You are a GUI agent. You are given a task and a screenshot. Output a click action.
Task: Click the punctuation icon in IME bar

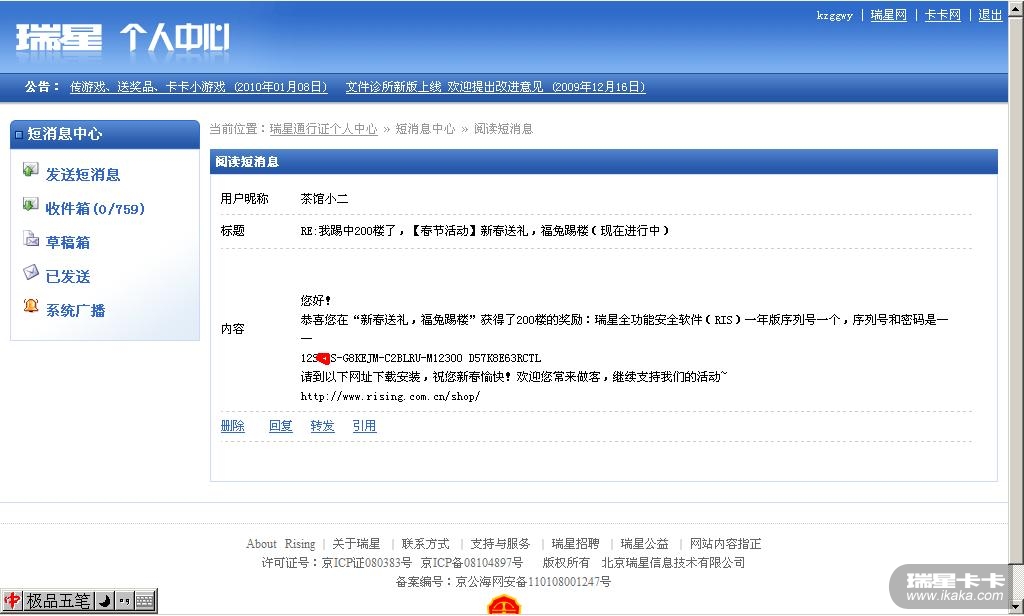124,600
